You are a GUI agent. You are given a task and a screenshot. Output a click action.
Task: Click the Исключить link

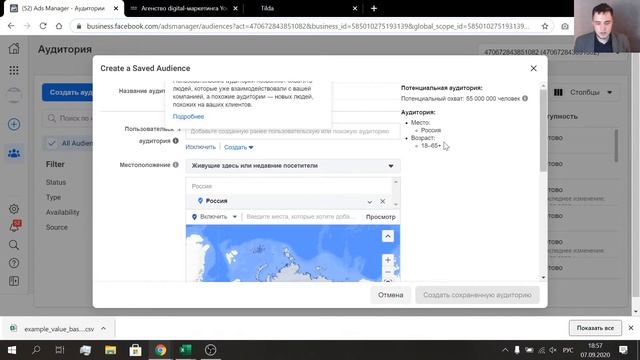point(200,147)
